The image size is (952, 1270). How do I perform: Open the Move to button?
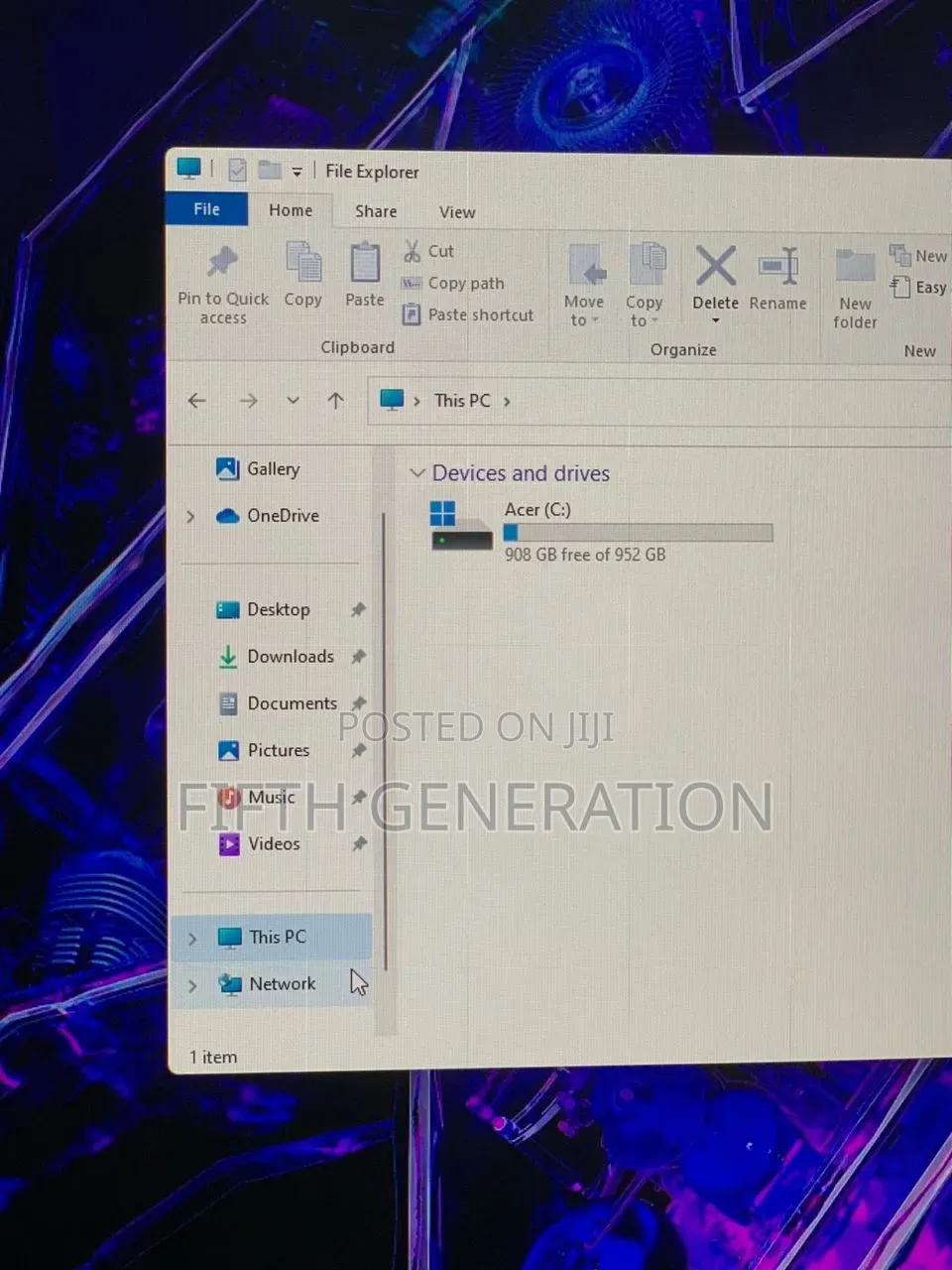pos(584,285)
